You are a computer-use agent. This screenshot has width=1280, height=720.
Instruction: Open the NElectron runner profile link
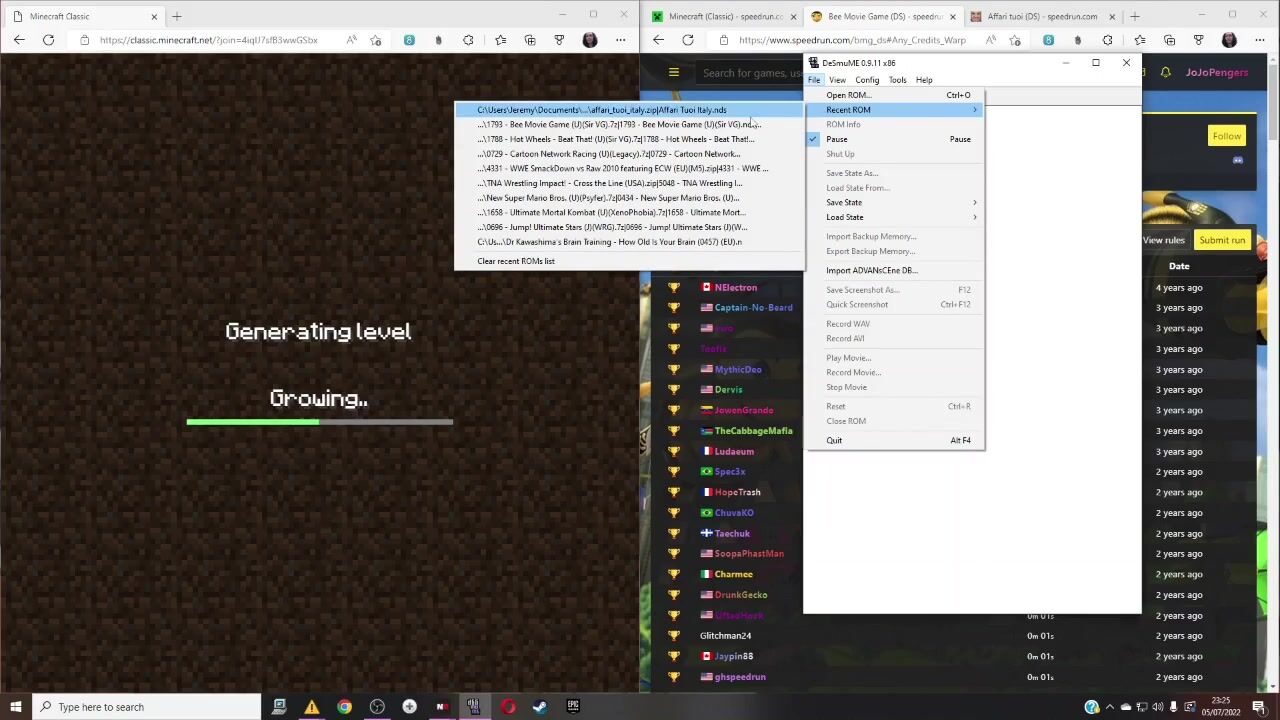735,288
